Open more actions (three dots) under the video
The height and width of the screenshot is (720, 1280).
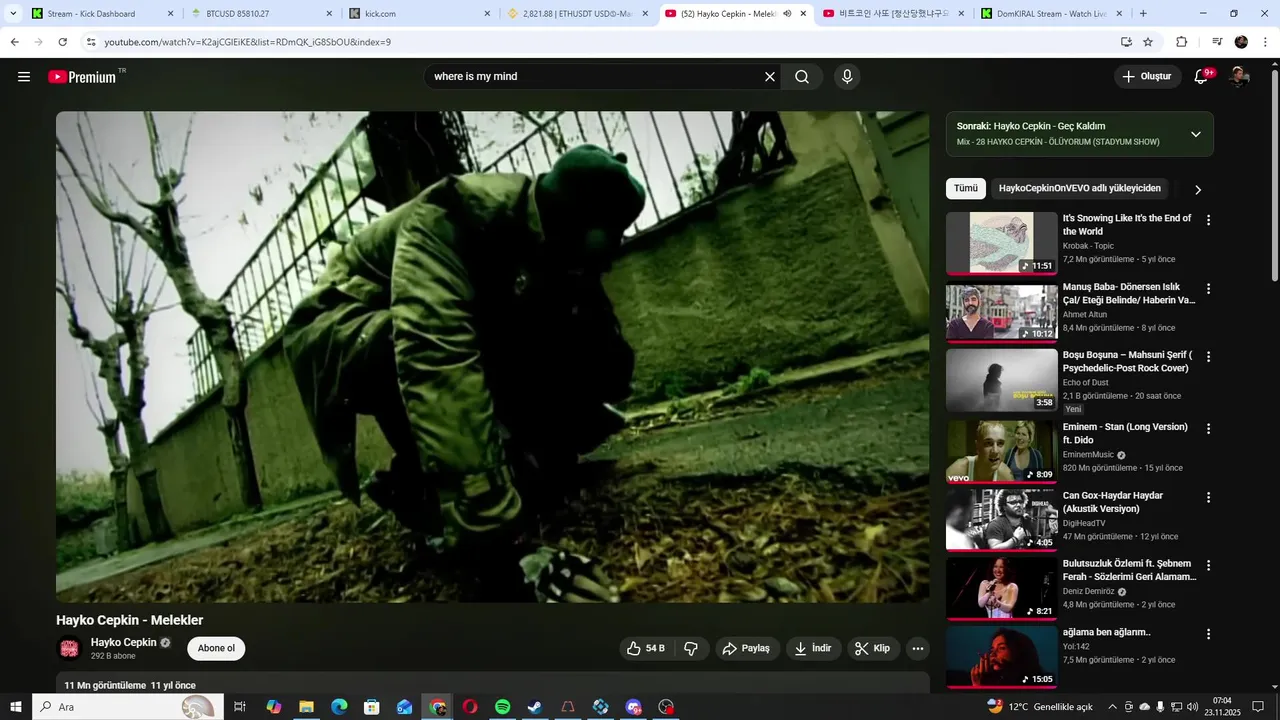917,648
